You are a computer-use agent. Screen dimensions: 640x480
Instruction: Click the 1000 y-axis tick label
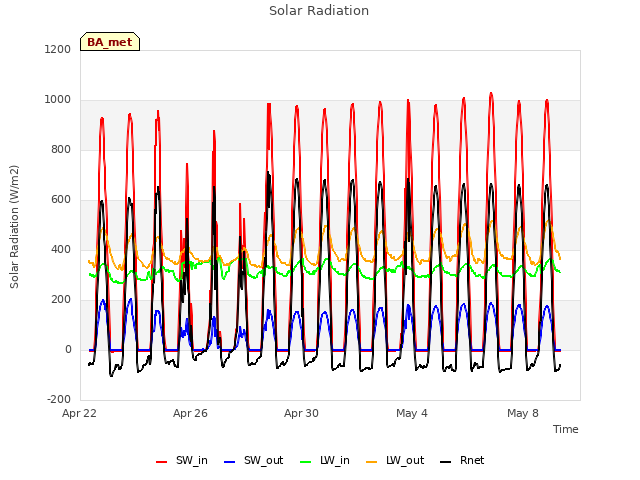[x=58, y=100]
